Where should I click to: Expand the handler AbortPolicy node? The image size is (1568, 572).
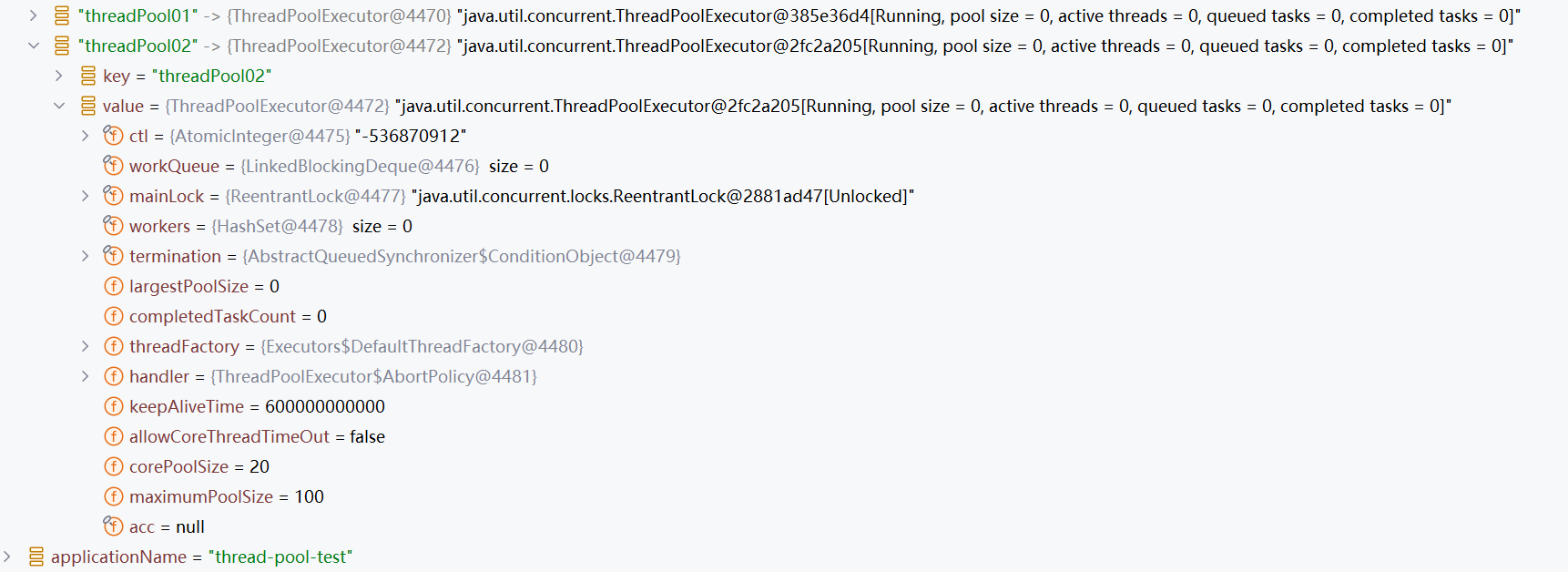pyautogui.click(x=85, y=376)
